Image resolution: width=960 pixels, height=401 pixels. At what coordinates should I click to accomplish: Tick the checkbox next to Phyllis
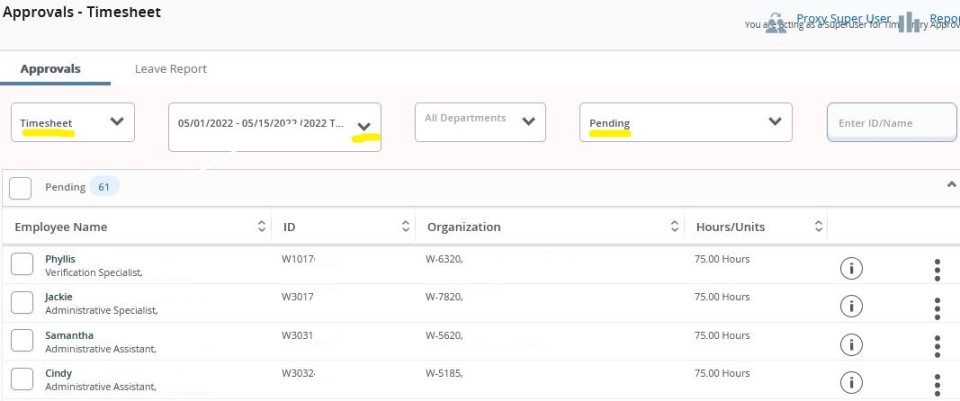point(22,264)
